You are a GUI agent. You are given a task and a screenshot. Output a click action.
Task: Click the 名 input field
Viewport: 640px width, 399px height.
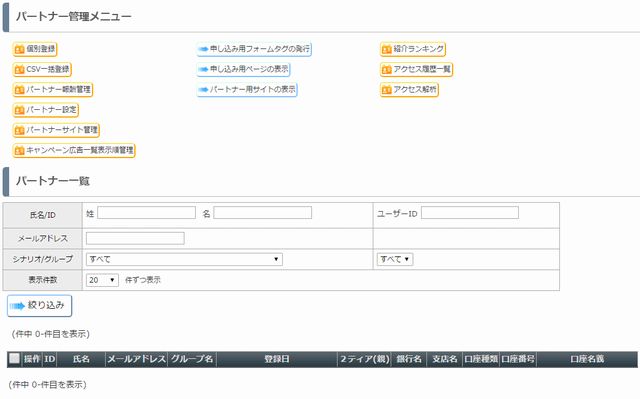click(262, 213)
